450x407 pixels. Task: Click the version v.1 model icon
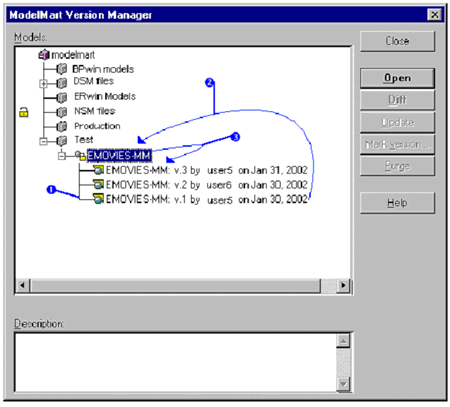tap(98, 199)
